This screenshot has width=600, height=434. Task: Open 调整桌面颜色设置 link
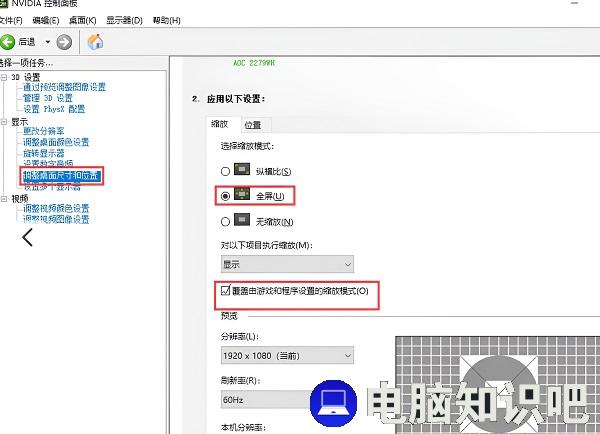coord(56,142)
